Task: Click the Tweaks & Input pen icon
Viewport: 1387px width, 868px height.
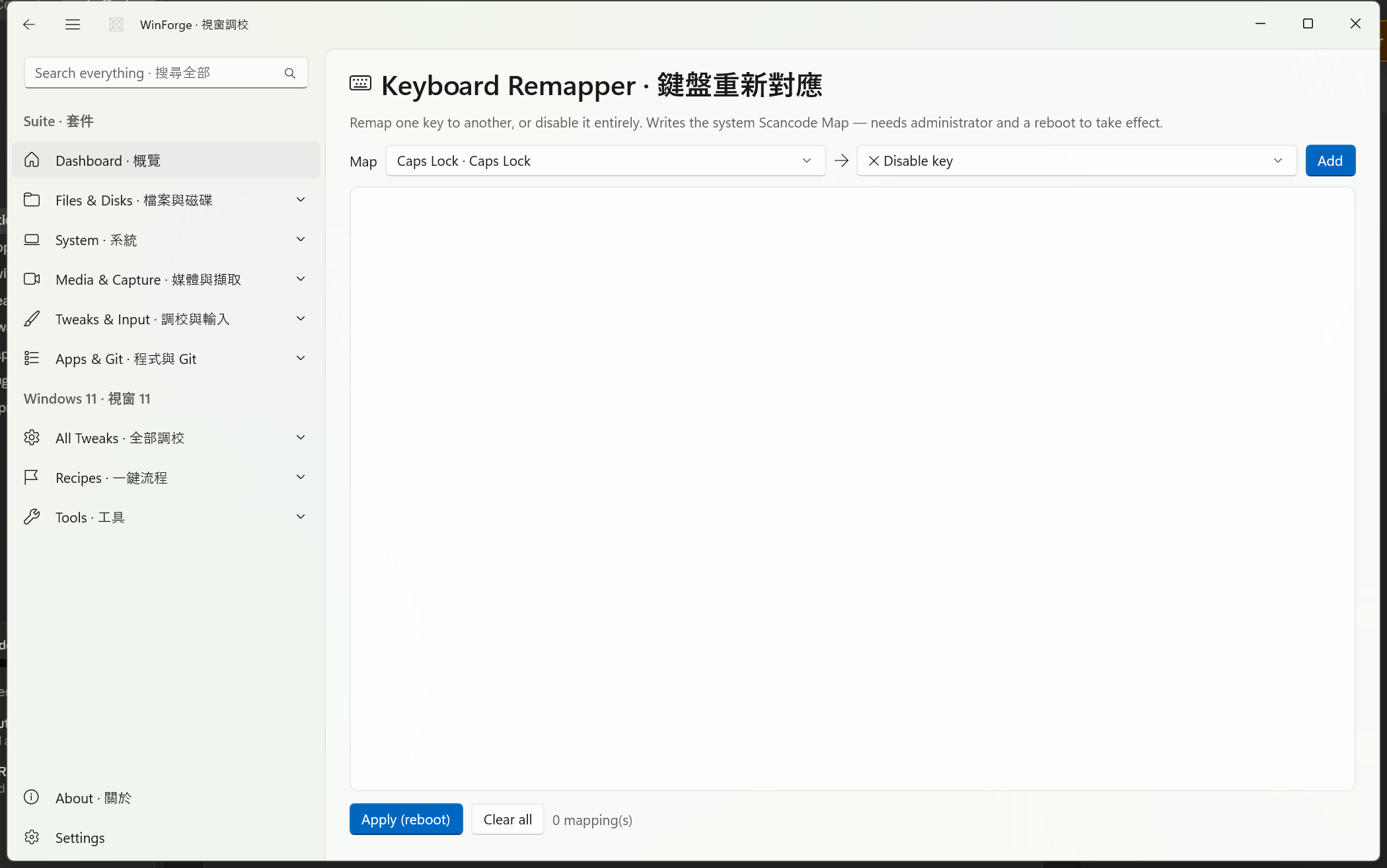Action: coord(32,319)
